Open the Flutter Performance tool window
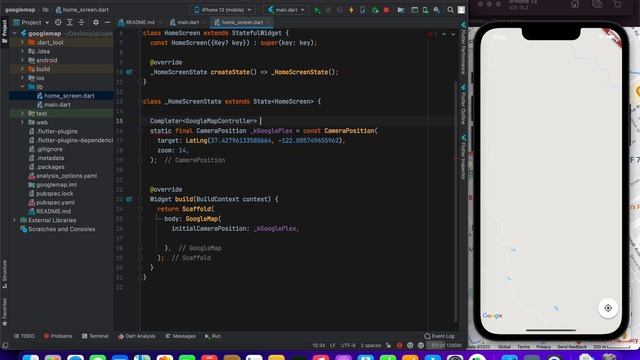The width and height of the screenshot is (640, 360). (x=463, y=48)
